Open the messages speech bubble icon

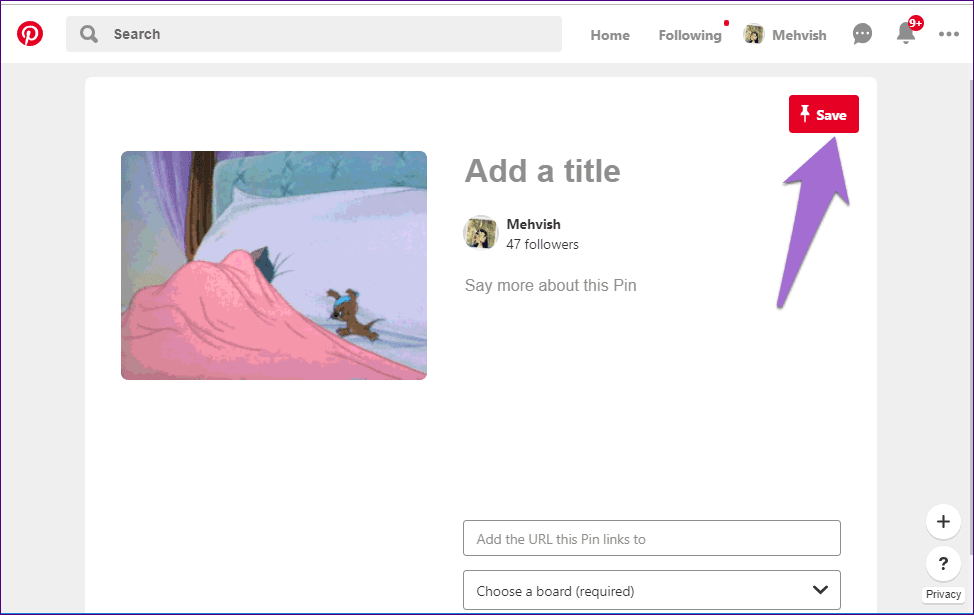(862, 34)
